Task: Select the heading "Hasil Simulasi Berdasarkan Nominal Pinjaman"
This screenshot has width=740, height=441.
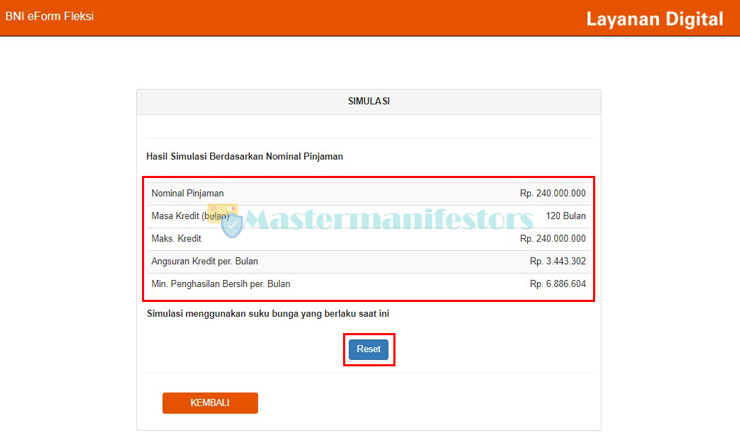Action: pos(244,156)
